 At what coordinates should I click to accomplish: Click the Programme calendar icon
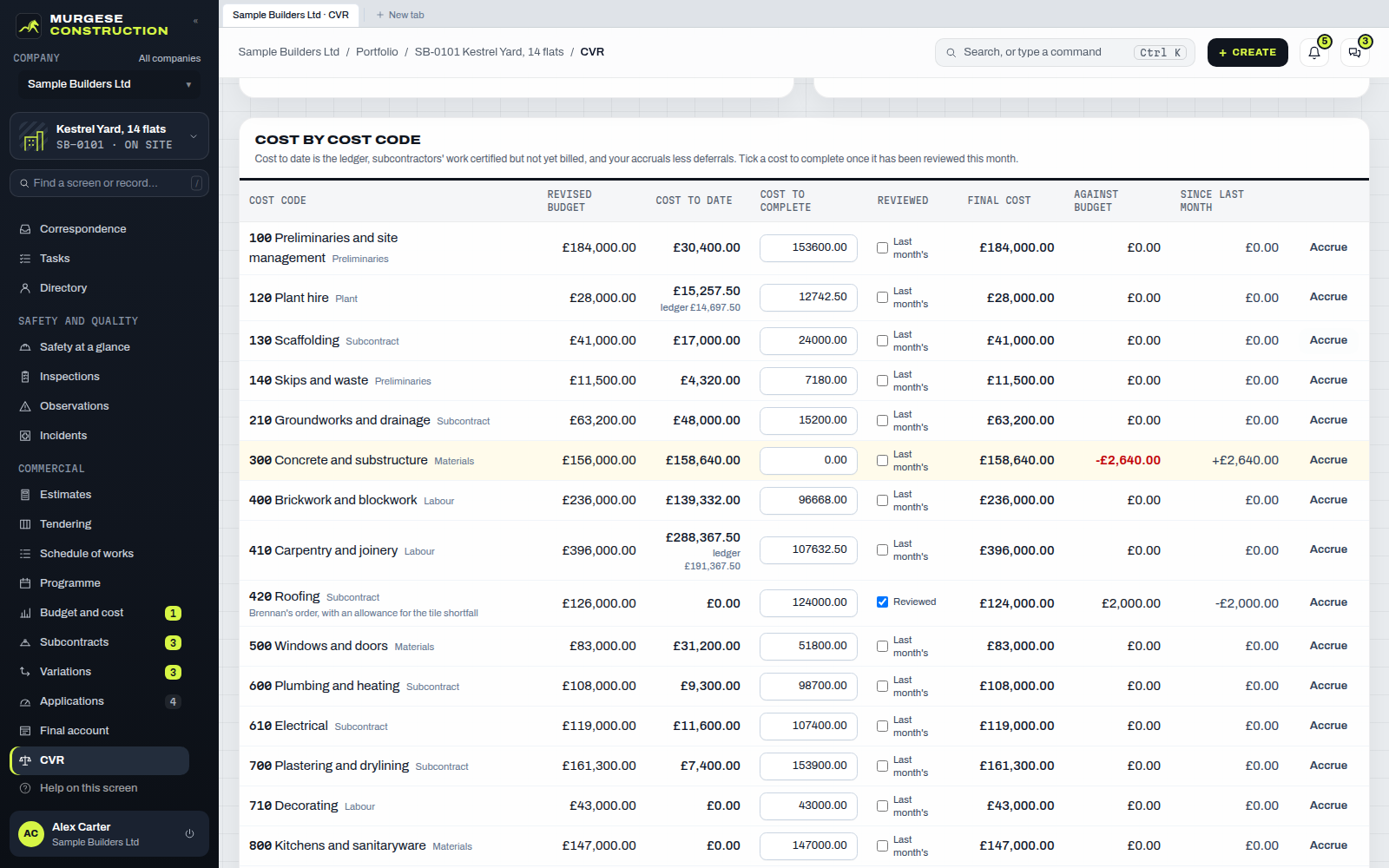click(x=25, y=583)
